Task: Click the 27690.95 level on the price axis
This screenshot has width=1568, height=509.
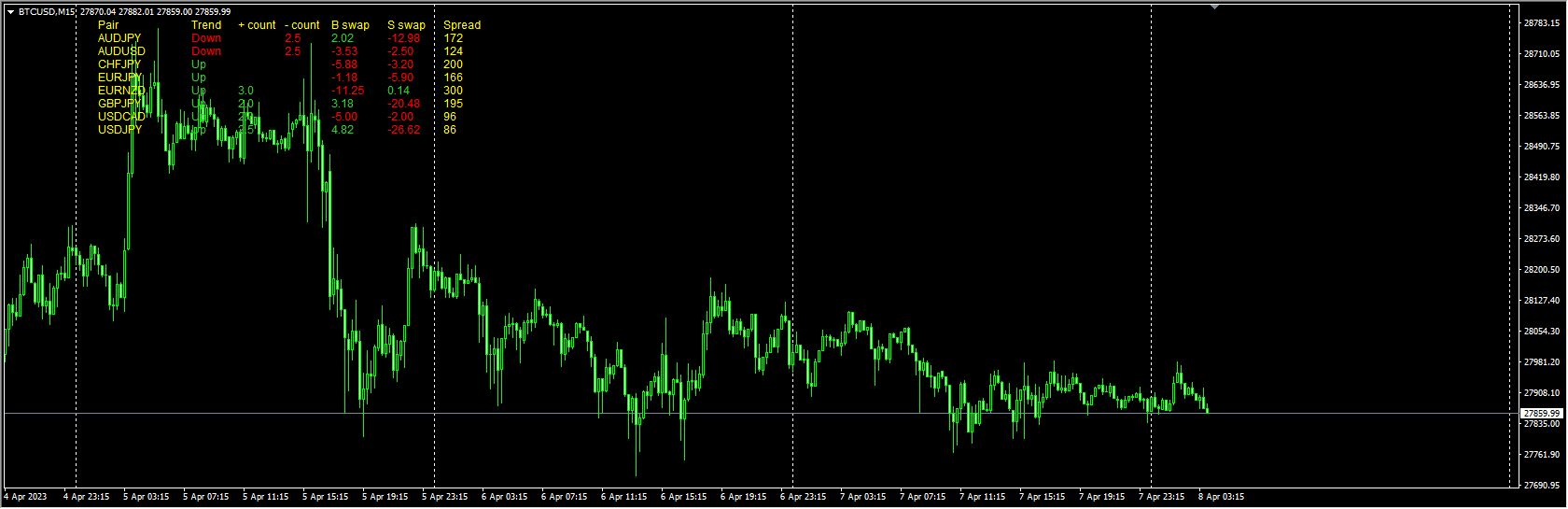Action: coord(1542,485)
